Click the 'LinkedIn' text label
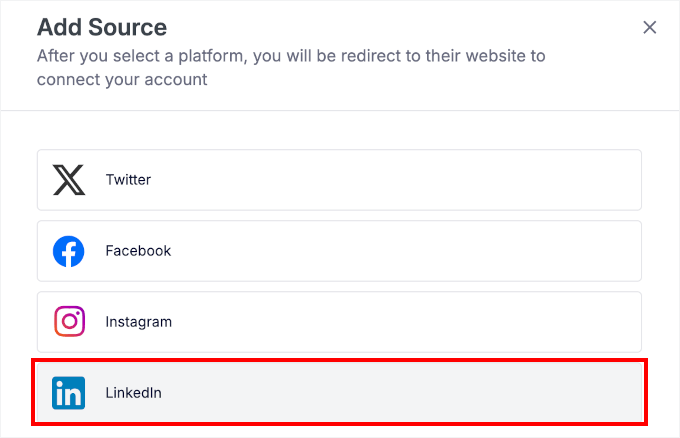The image size is (680, 438). pyautogui.click(x=133, y=393)
